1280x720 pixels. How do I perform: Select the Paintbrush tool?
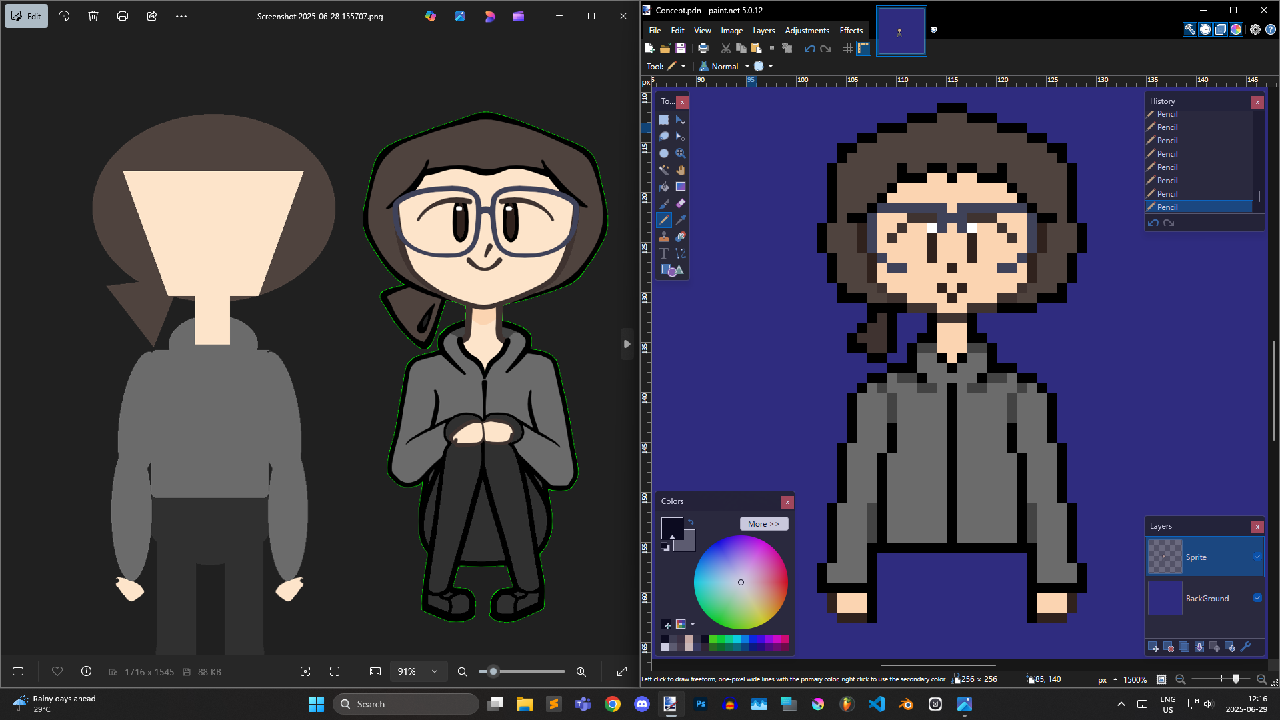pos(664,203)
